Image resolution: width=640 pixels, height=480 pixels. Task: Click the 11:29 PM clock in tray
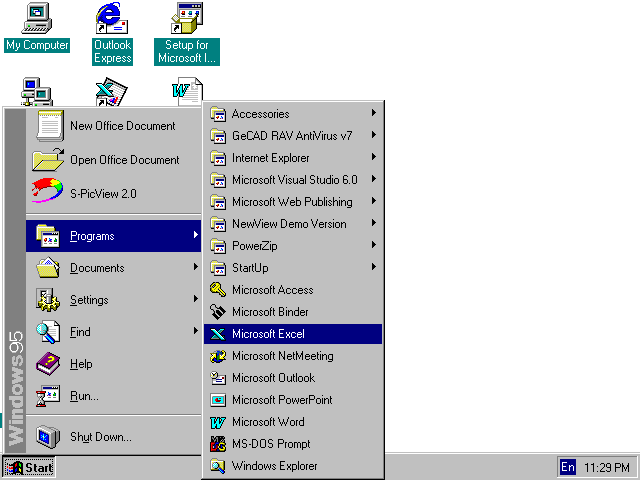tap(607, 467)
